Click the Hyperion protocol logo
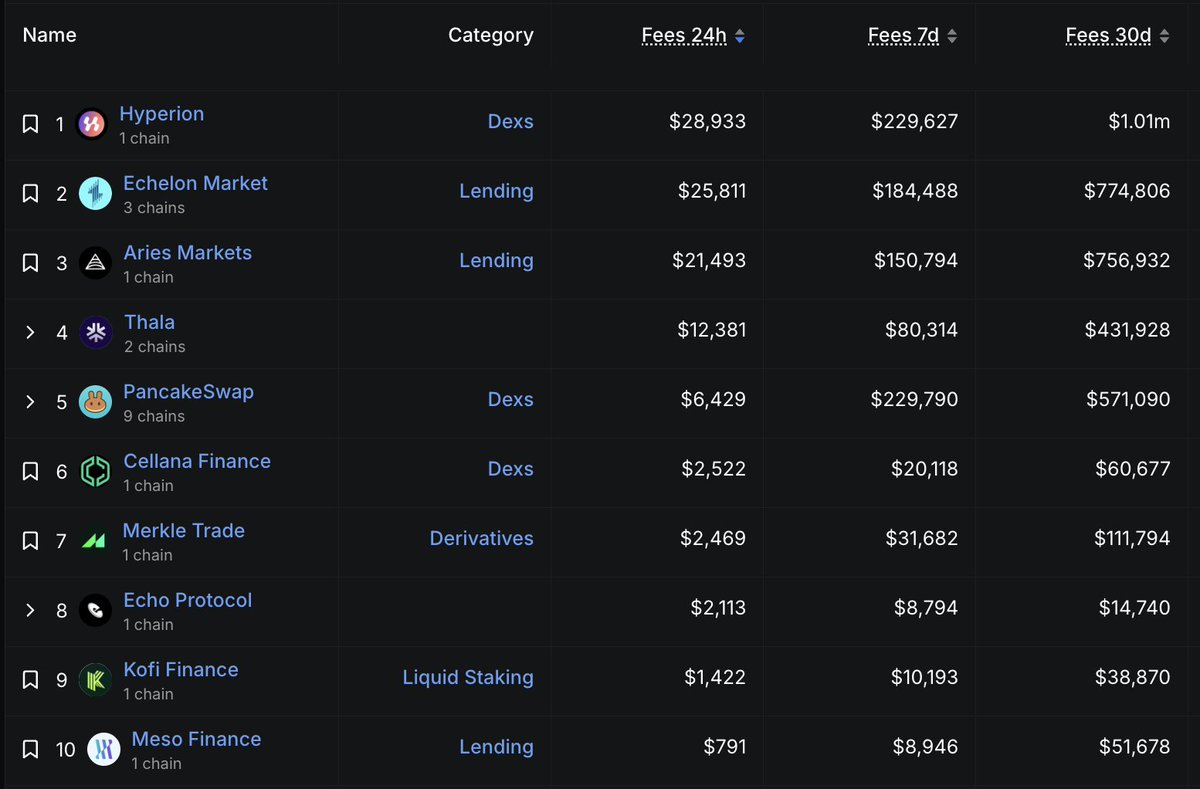Viewport: 1200px width, 789px height. tap(92, 125)
